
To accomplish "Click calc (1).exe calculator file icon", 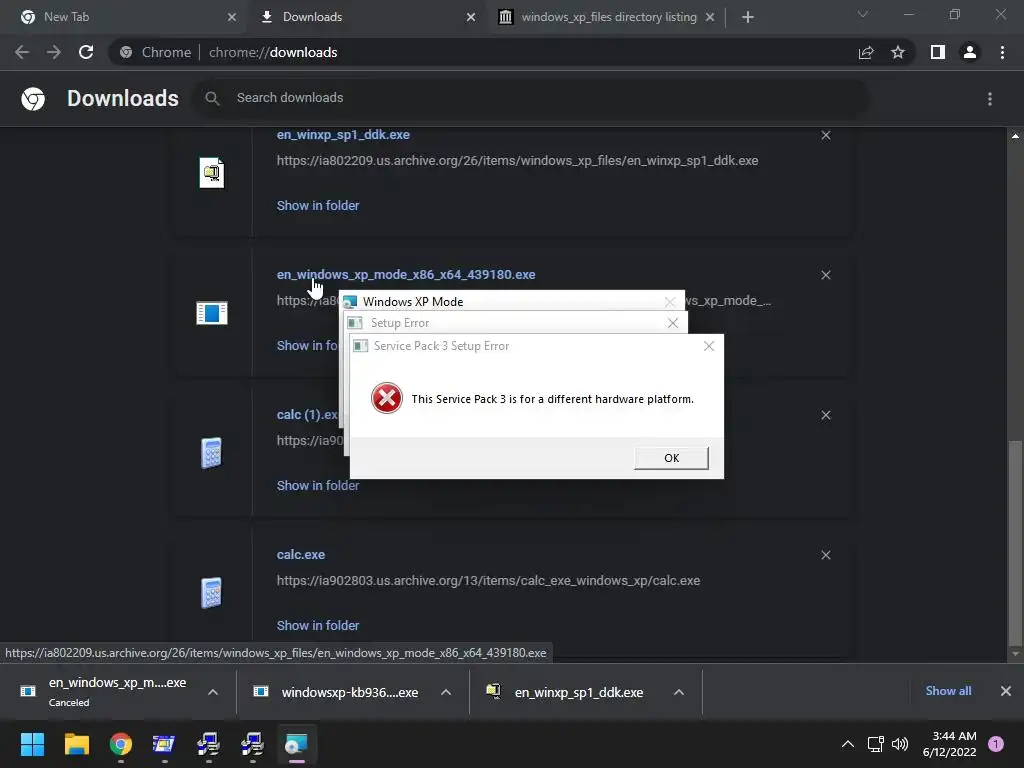I will (212, 453).
